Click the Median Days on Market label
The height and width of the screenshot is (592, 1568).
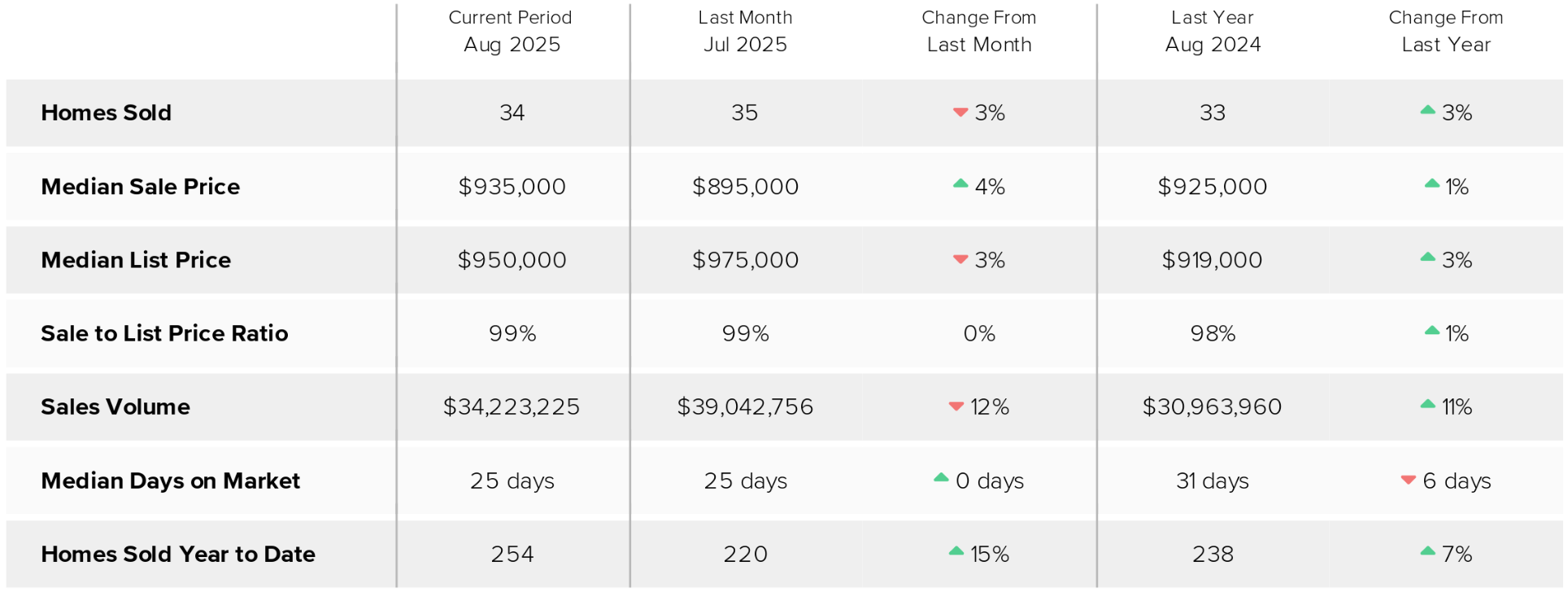pyautogui.click(x=171, y=481)
